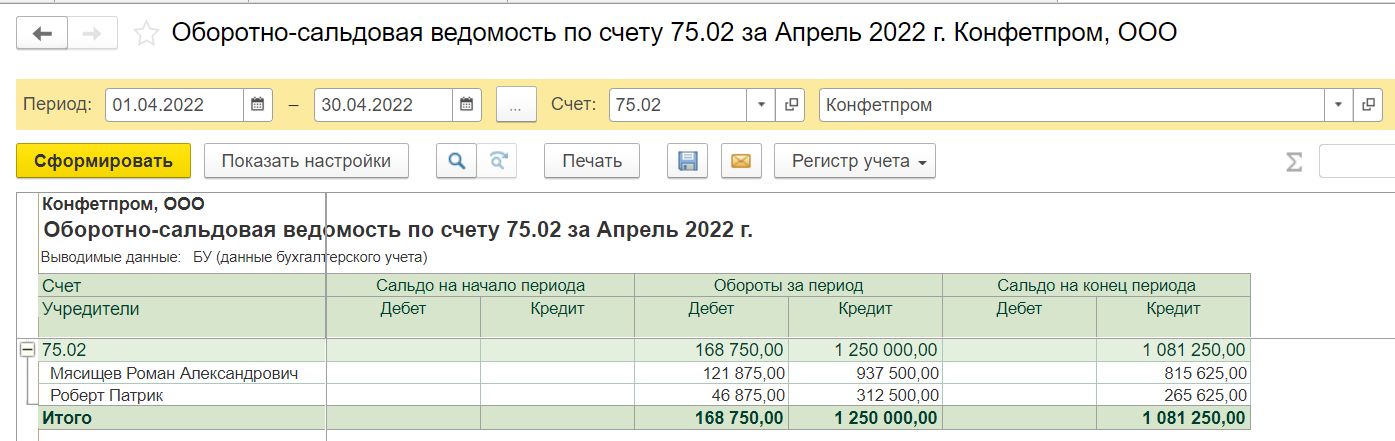Click Показать настройки button
The image size is (1395, 441).
click(306, 161)
